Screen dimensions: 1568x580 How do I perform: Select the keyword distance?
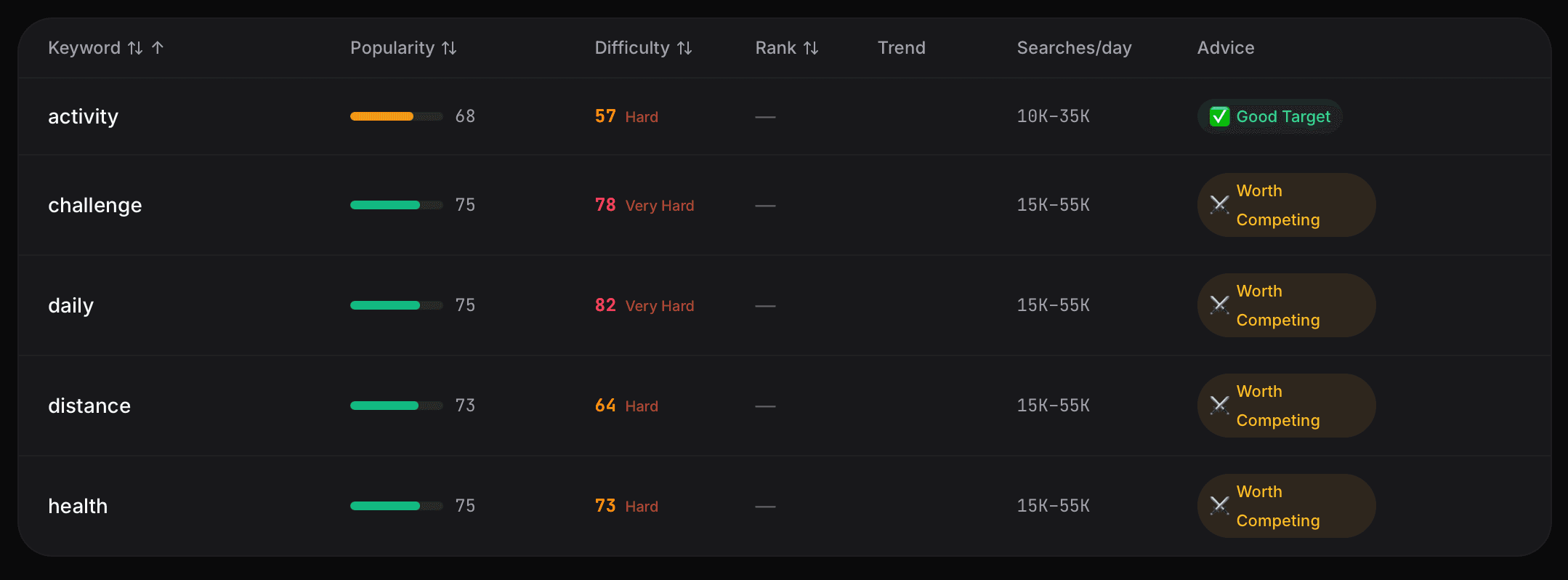coord(89,406)
